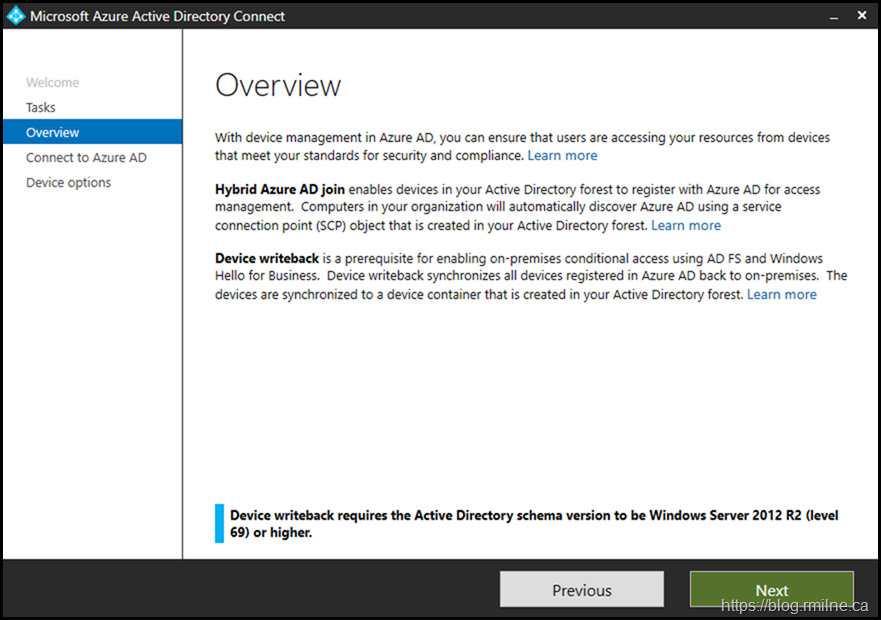Open Learn more link about device management
881x620 pixels.
(x=562, y=156)
